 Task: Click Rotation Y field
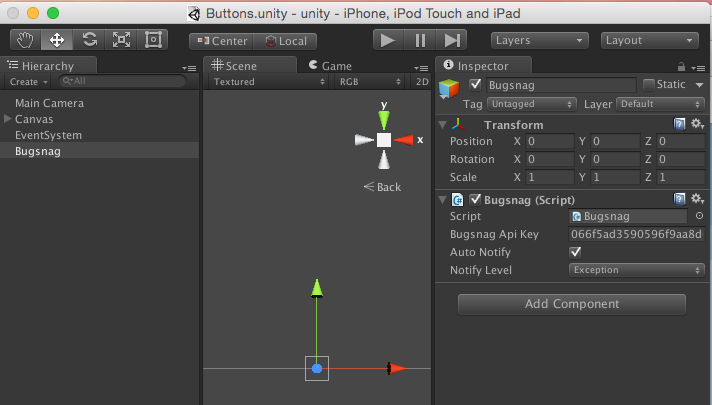(x=615, y=159)
